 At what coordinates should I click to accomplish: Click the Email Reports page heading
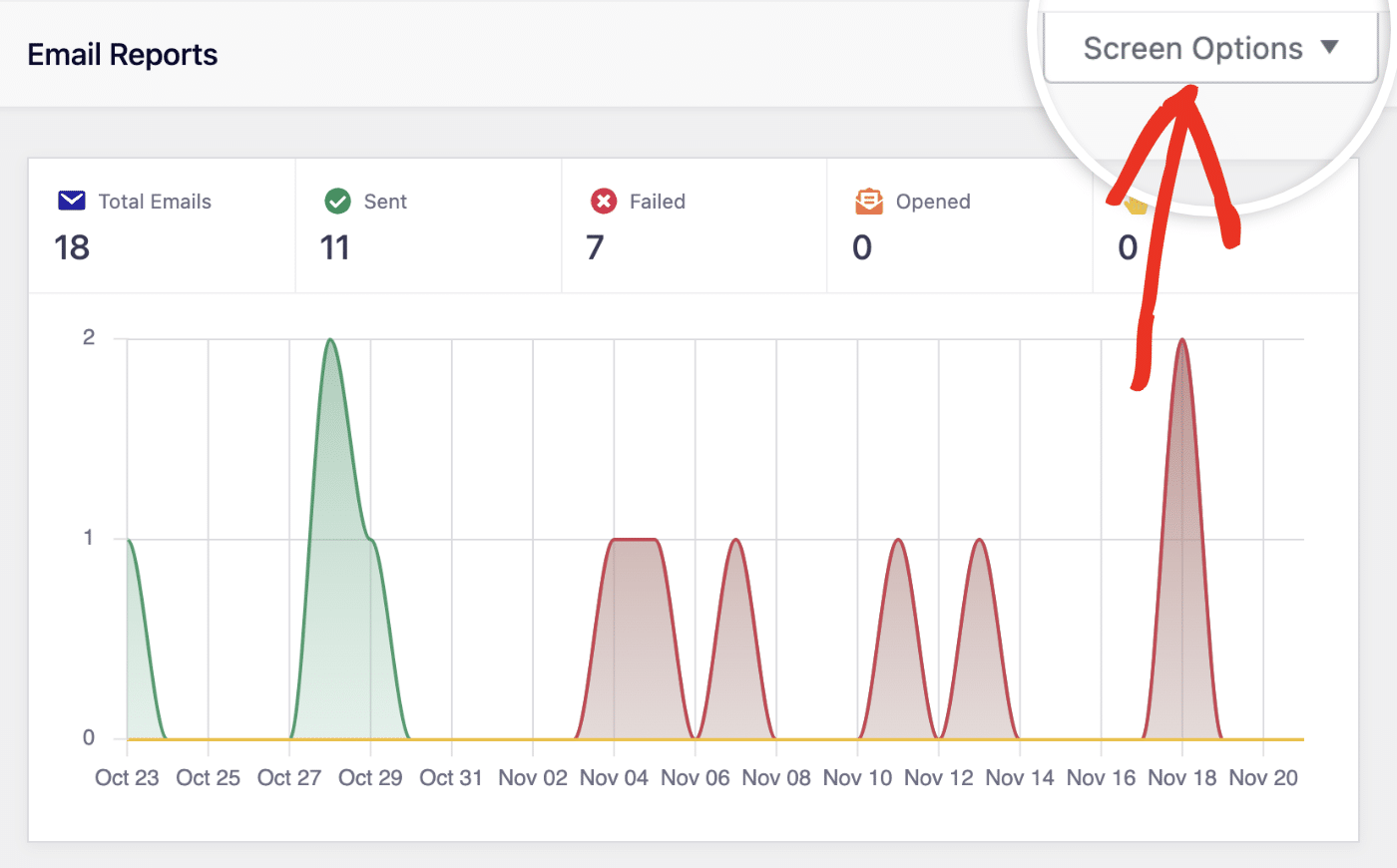click(x=123, y=55)
